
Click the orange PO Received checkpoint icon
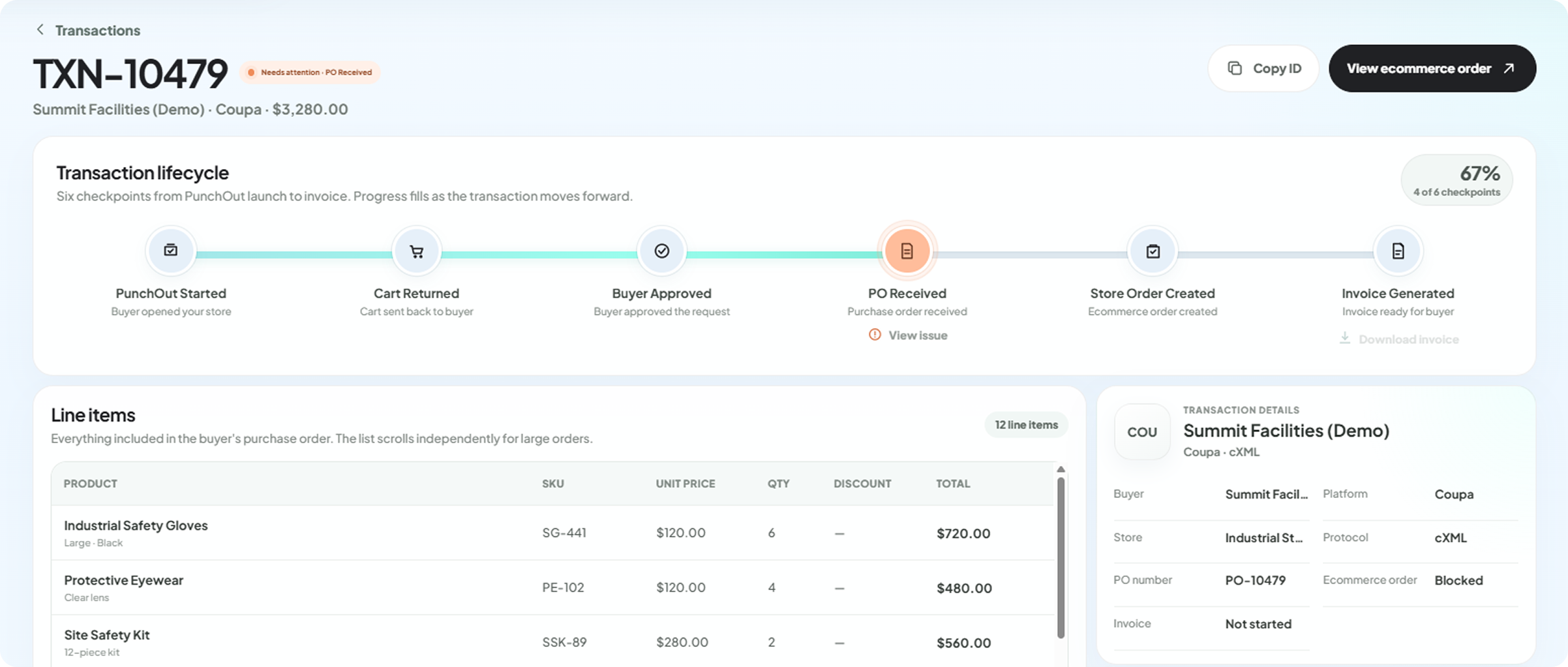[907, 251]
